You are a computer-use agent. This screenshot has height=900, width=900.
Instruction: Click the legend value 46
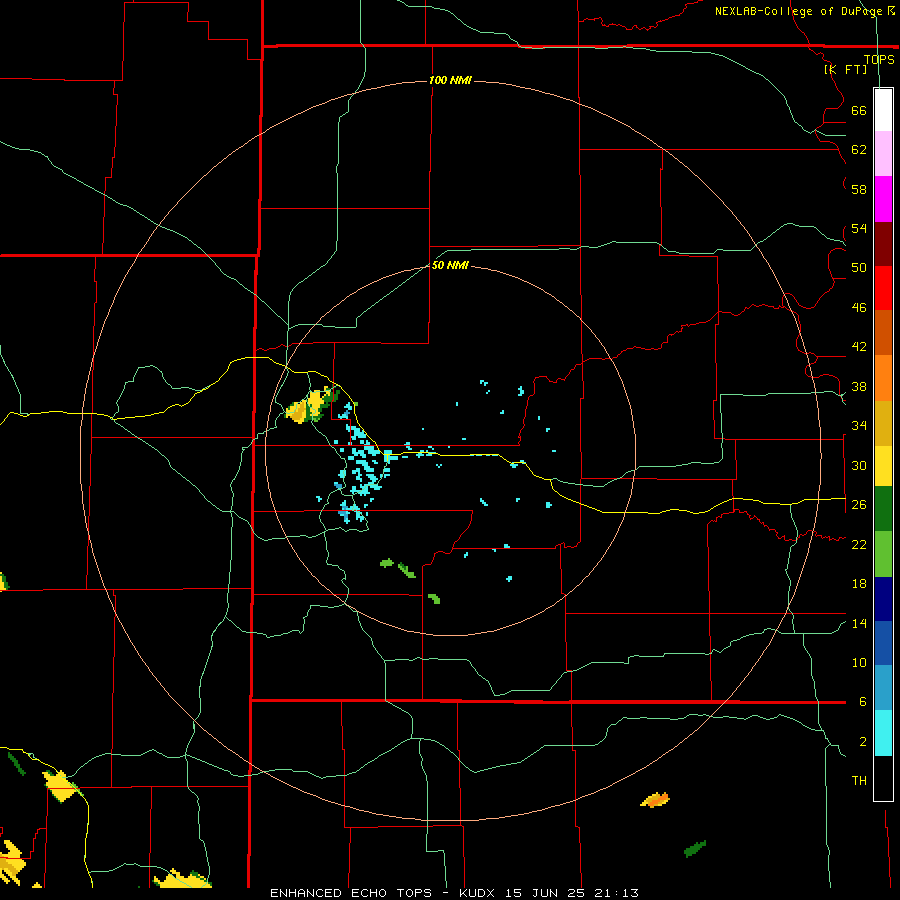click(x=859, y=308)
